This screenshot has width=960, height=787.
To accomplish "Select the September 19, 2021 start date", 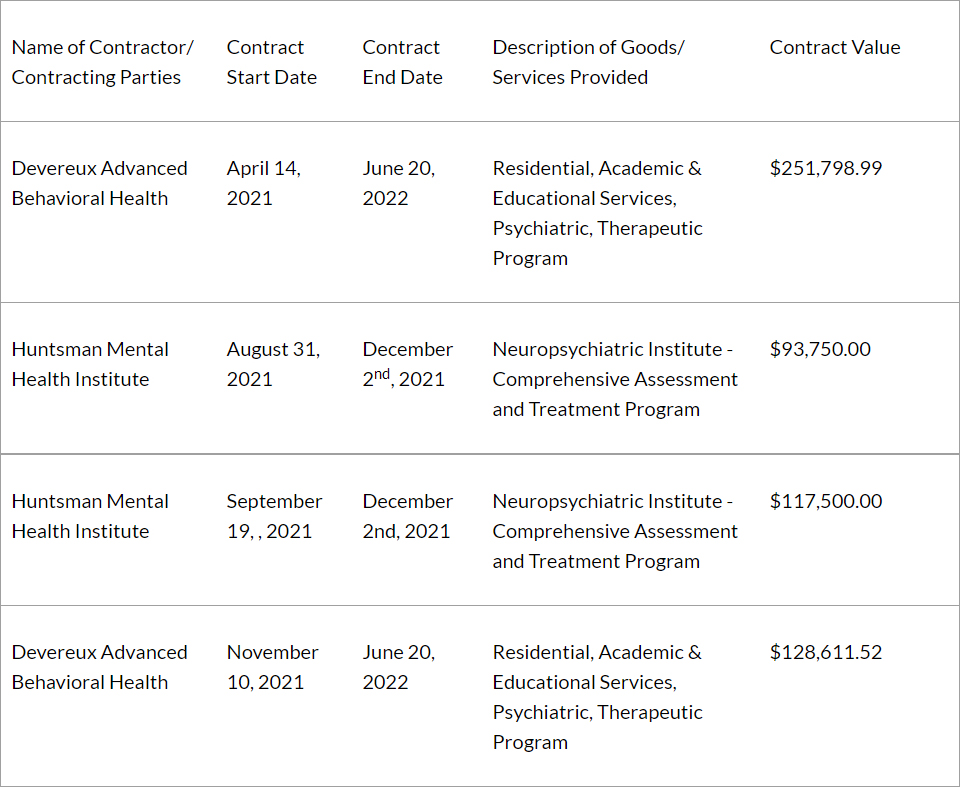I will coord(274,516).
